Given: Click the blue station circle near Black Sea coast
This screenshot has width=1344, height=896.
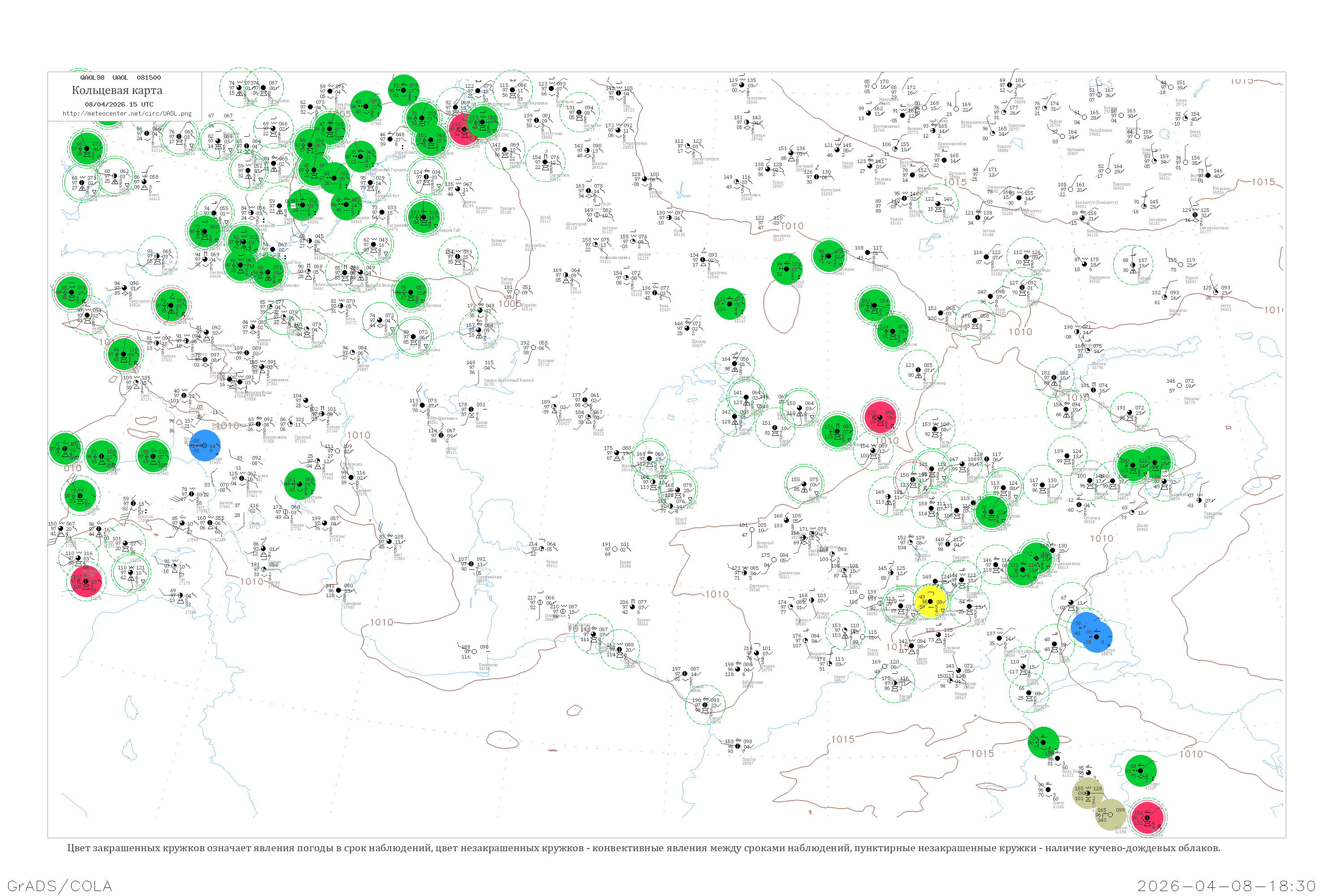Looking at the screenshot, I should 205,446.
